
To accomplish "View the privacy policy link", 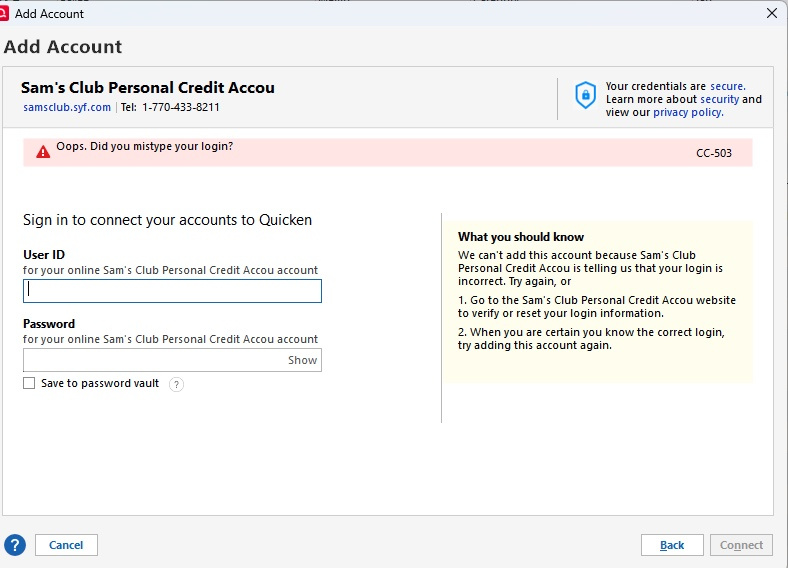I will [688, 112].
